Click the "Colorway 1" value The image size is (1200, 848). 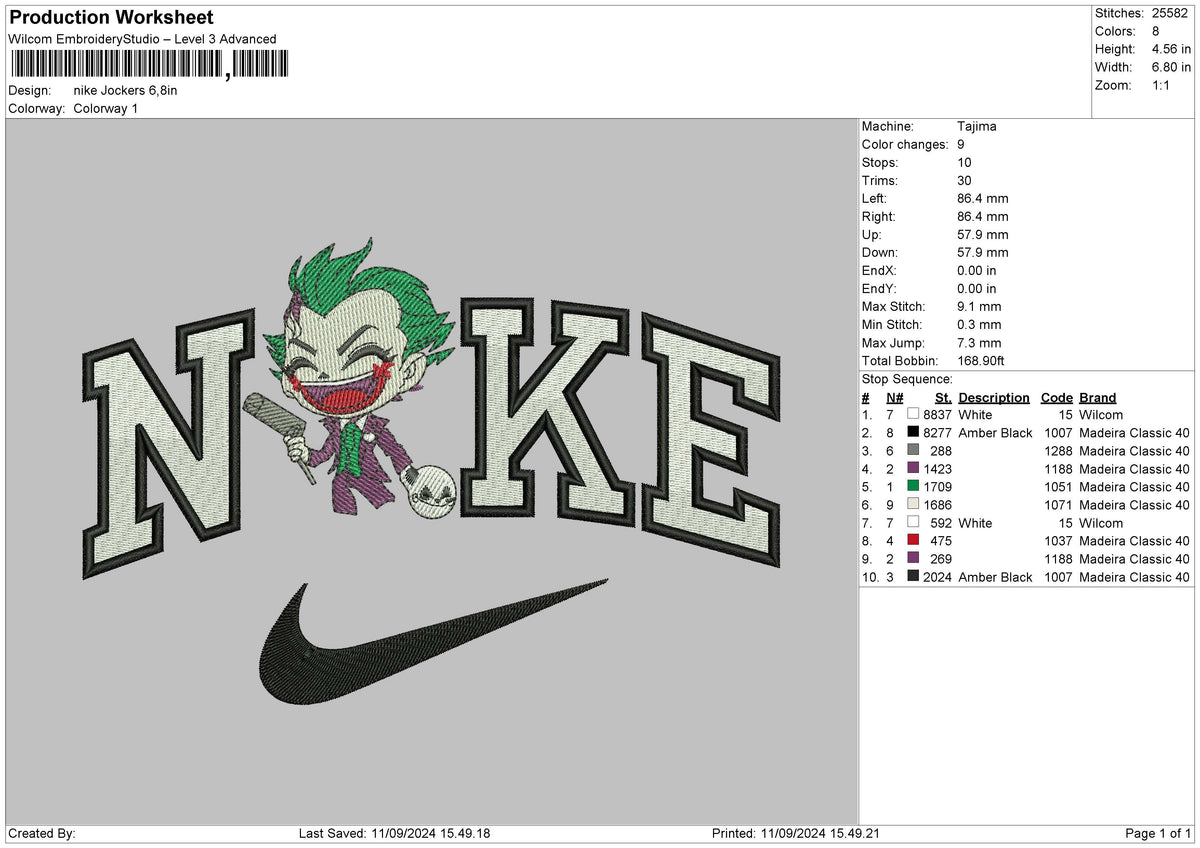[x=106, y=108]
